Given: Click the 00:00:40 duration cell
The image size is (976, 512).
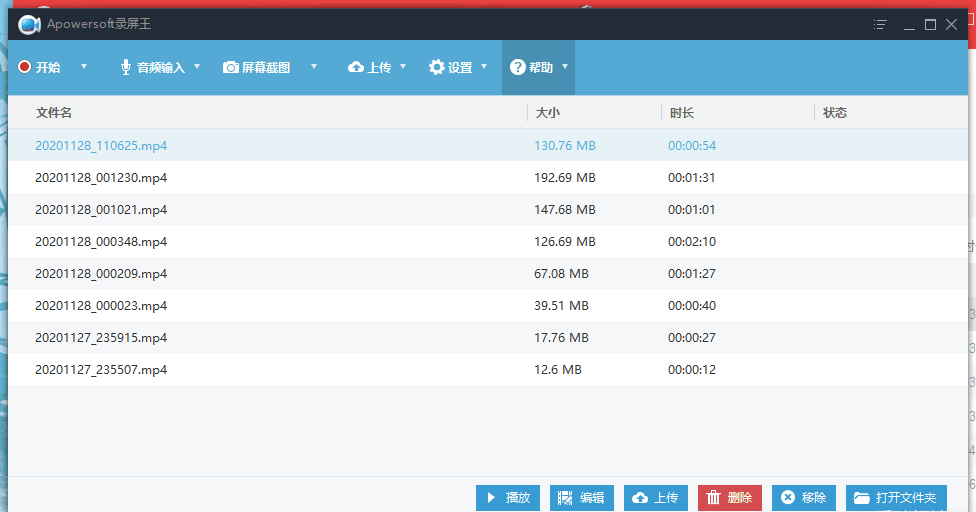Looking at the screenshot, I should tap(692, 305).
